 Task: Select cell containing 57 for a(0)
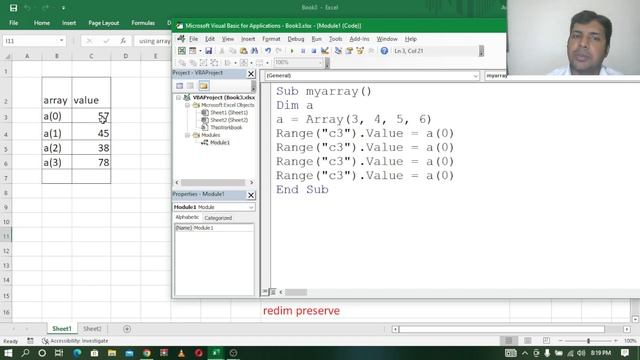[91, 117]
